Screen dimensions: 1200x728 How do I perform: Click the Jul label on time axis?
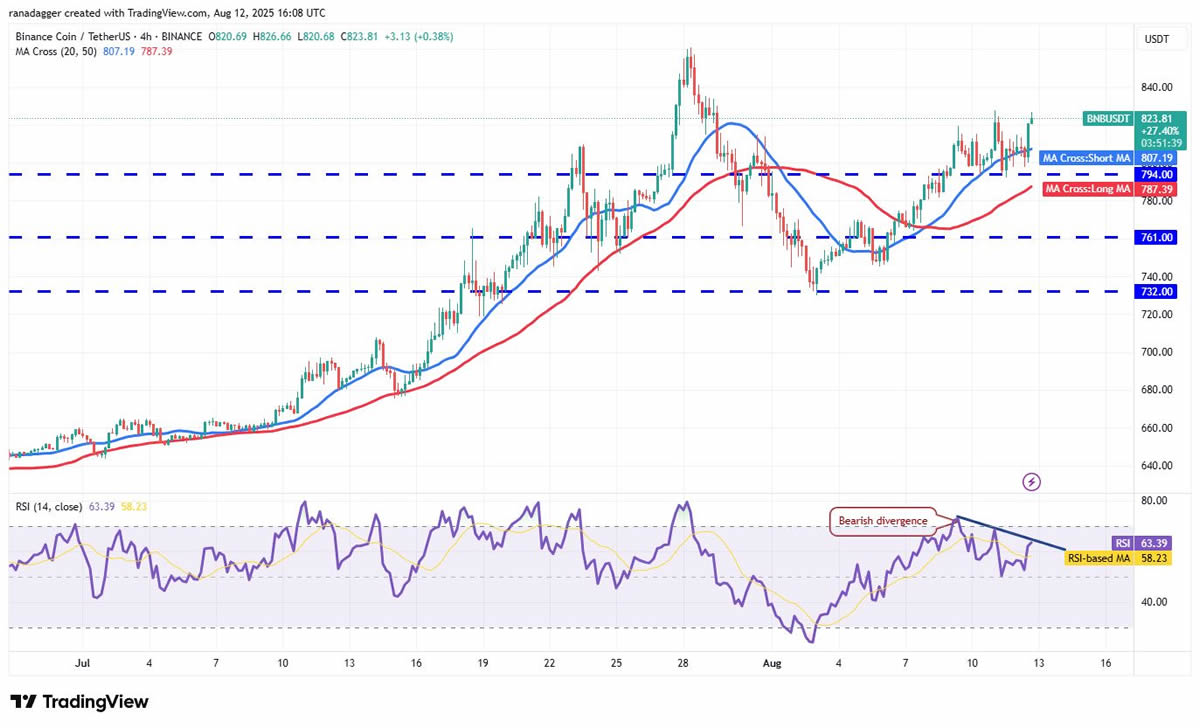tap(82, 663)
